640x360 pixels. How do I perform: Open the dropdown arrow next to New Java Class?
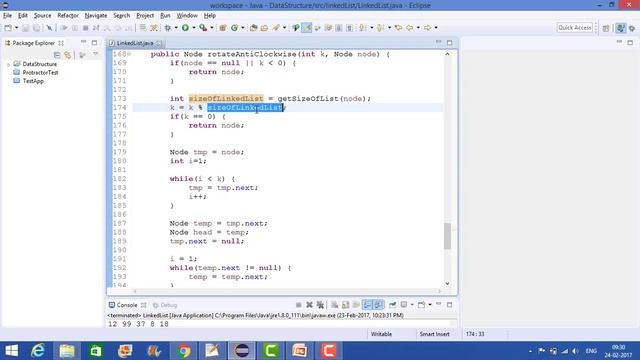[x=242, y=28]
